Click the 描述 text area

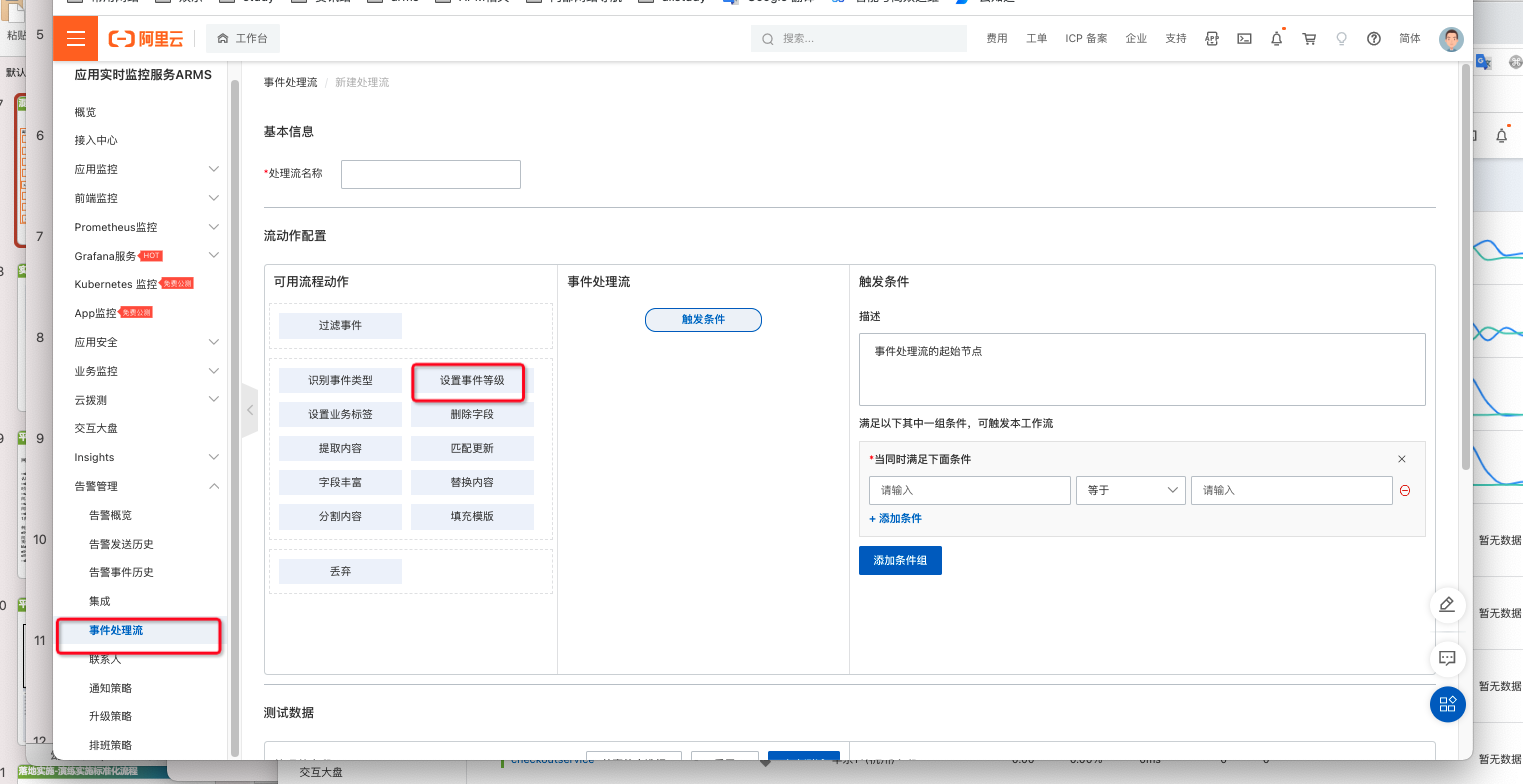pos(1142,369)
